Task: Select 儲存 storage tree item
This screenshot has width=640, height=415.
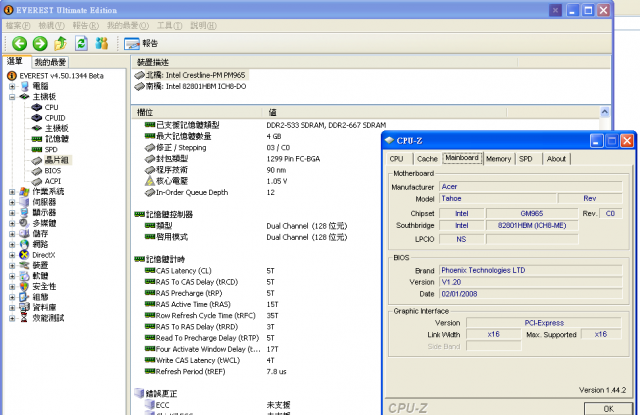Action: tap(40, 234)
